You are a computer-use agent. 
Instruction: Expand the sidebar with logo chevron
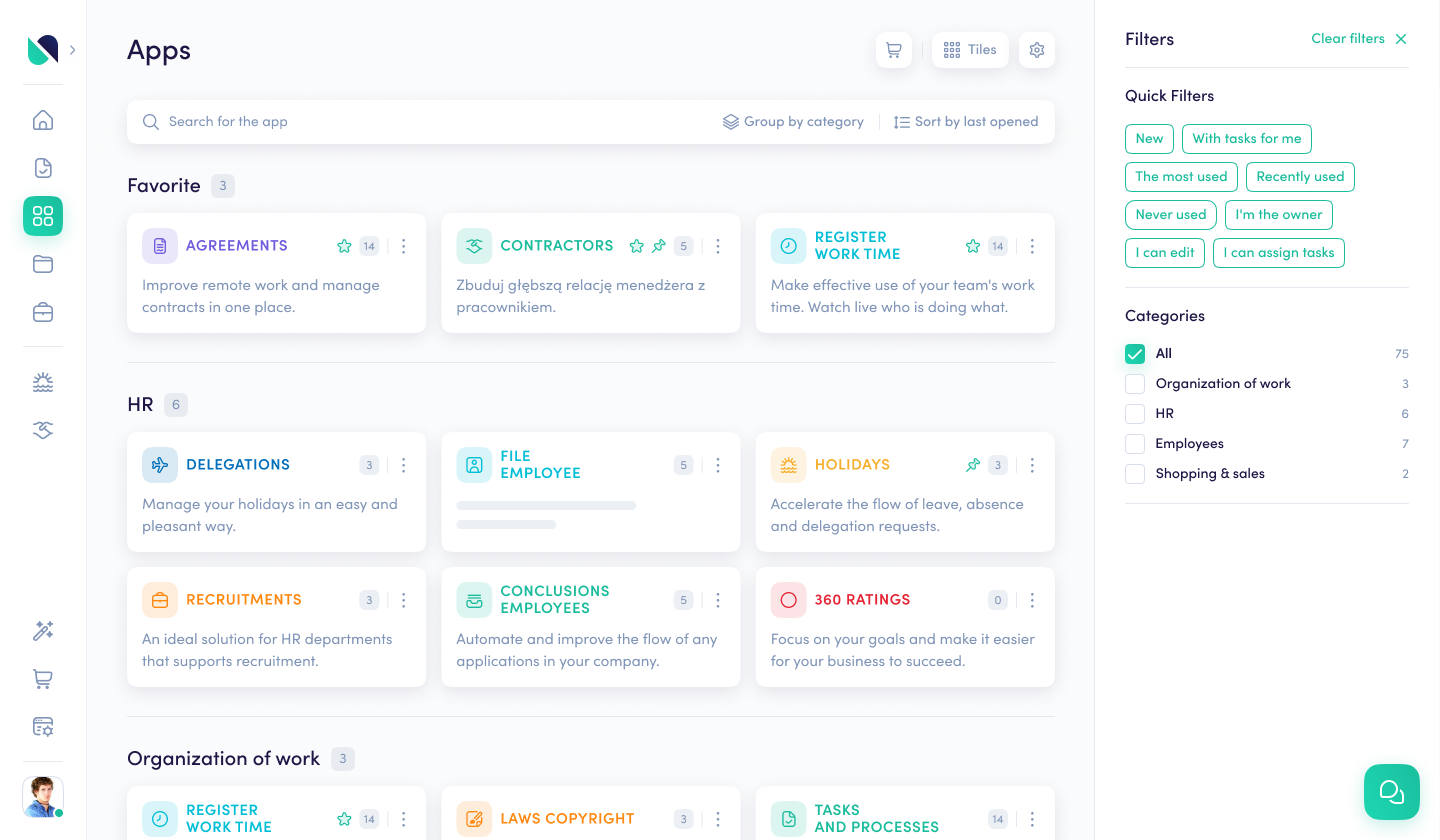73,49
